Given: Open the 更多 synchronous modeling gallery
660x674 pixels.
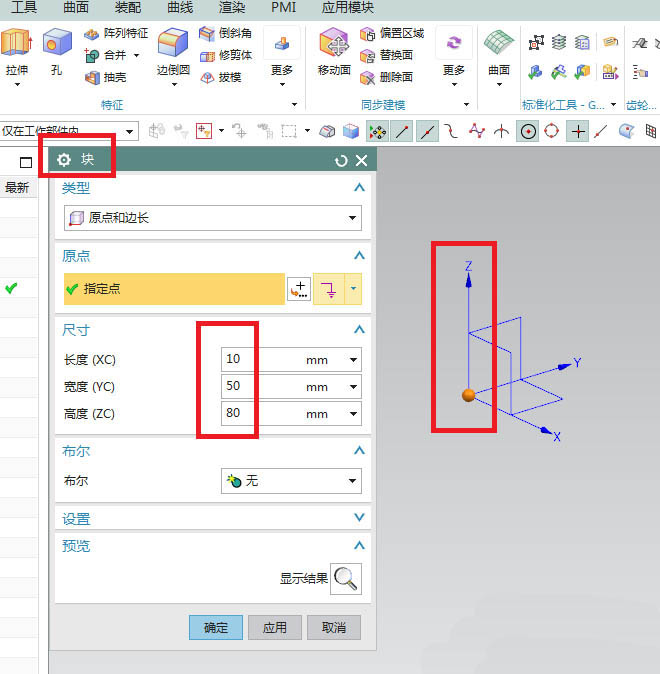Looking at the screenshot, I should coord(454,42).
